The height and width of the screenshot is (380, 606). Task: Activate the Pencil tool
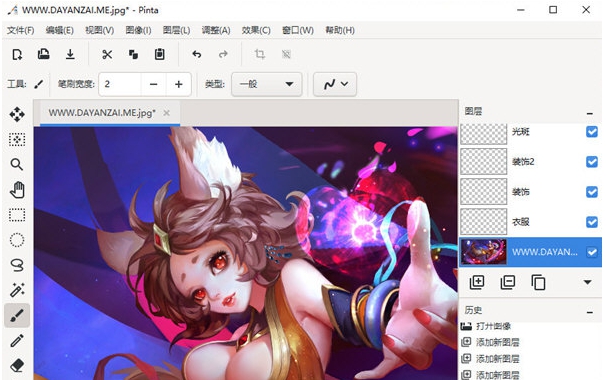(17, 341)
